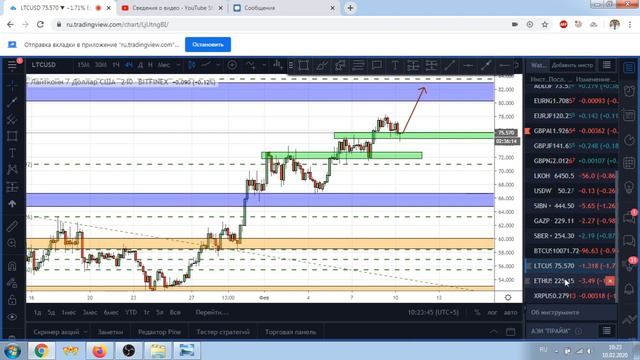Select SBER row in watchlist
Image resolution: width=640 pixels, height=360 pixels.
click(571, 236)
